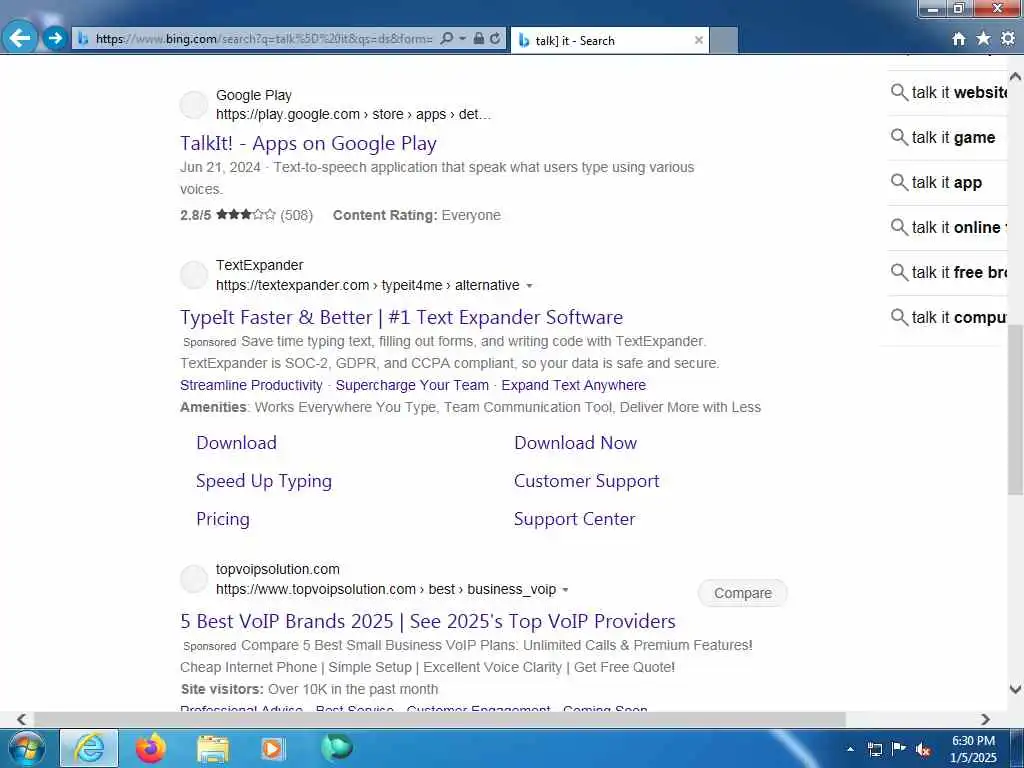Open the 'Pricing' sitelink
The height and width of the screenshot is (768, 1024).
coord(223,519)
